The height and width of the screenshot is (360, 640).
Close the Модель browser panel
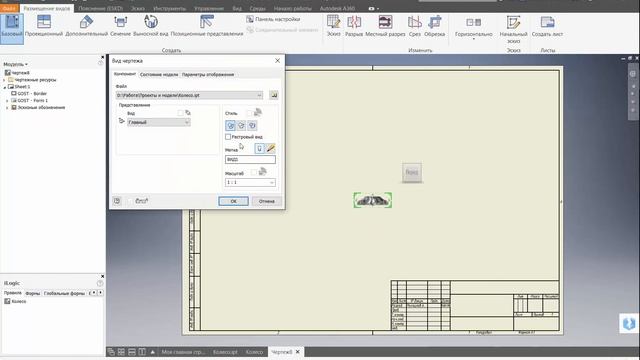pyautogui.click(x=102, y=57)
